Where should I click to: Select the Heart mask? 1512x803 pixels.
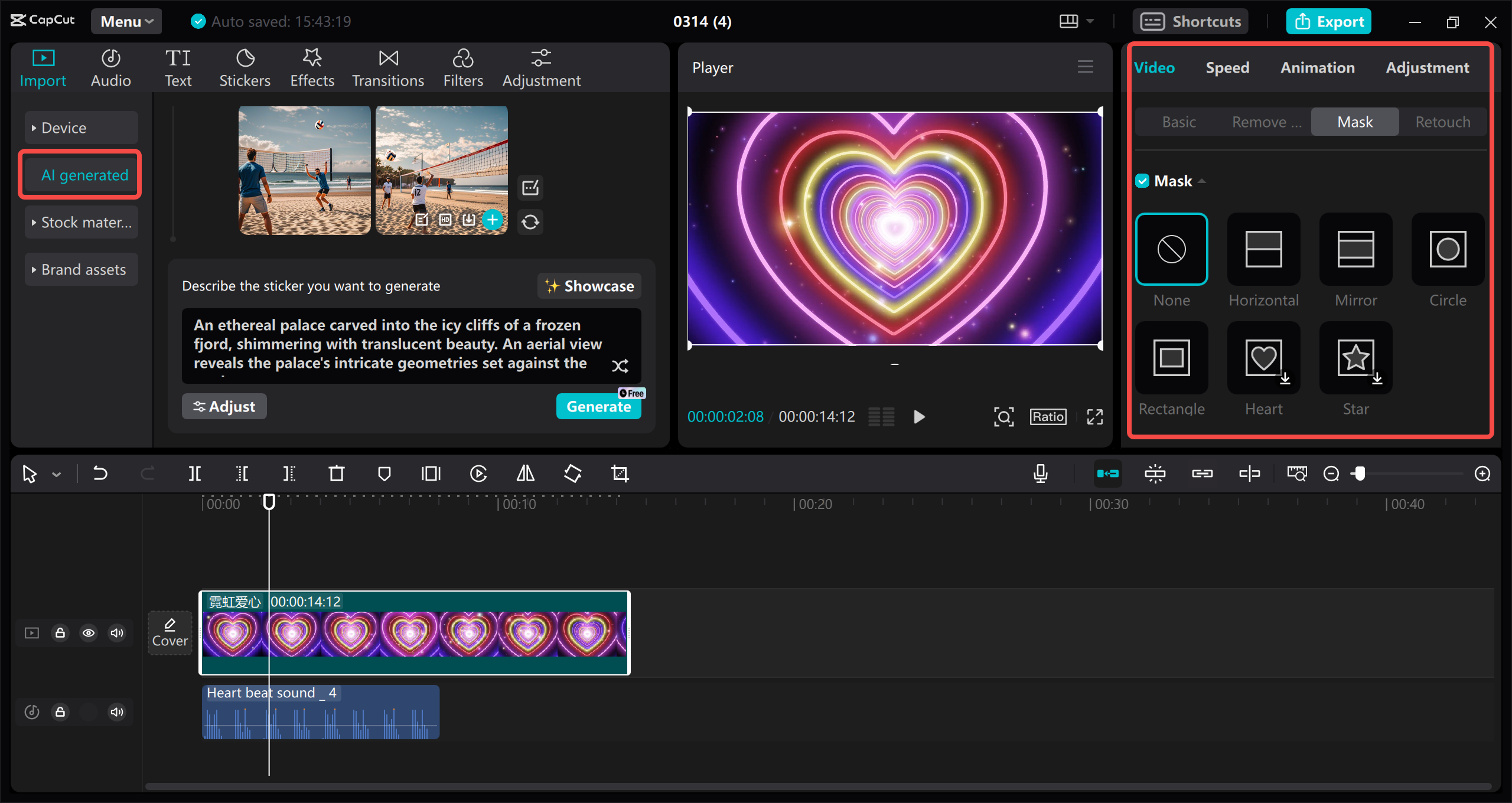click(x=1263, y=358)
